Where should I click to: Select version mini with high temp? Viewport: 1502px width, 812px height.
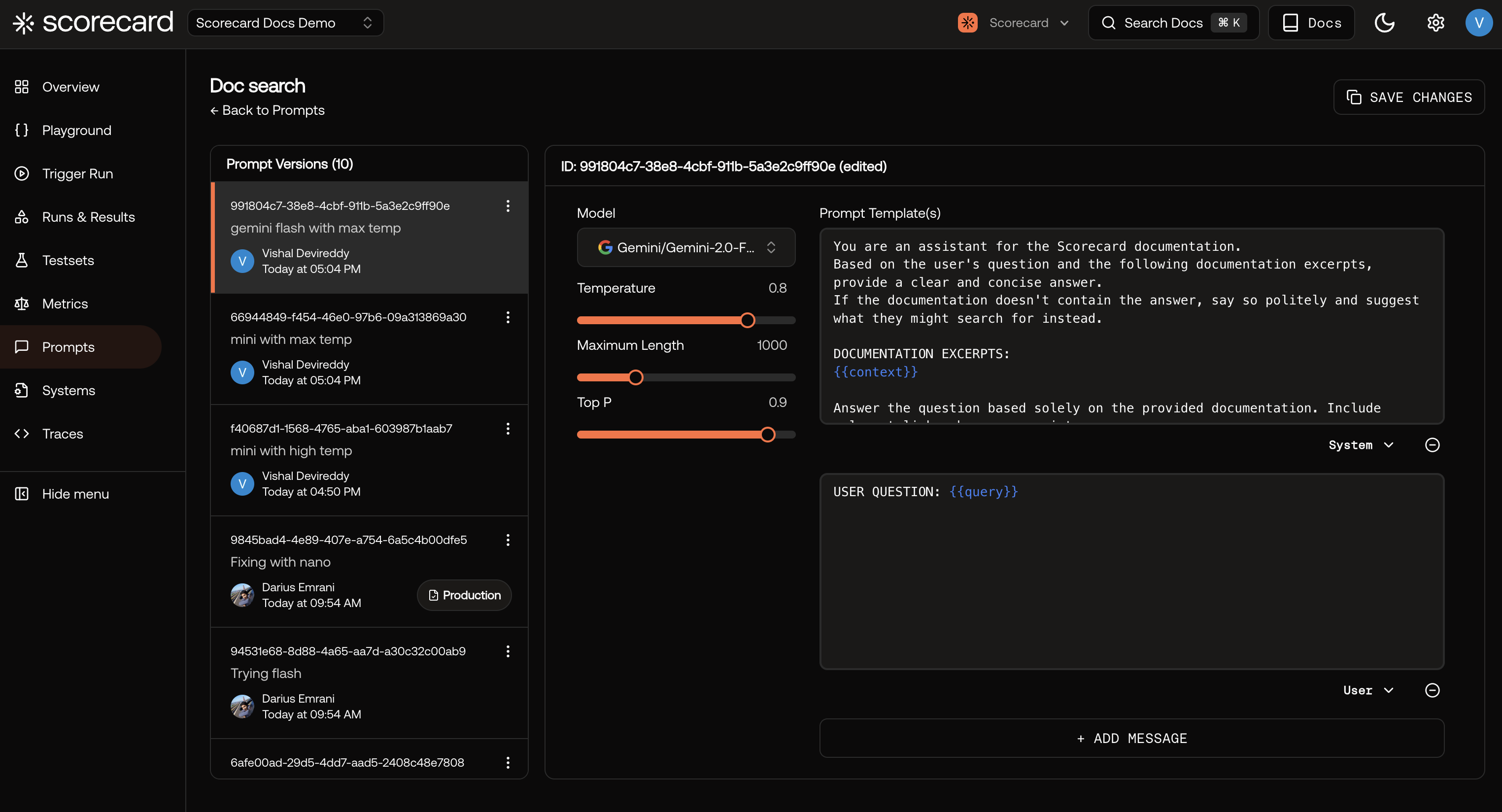coord(370,460)
